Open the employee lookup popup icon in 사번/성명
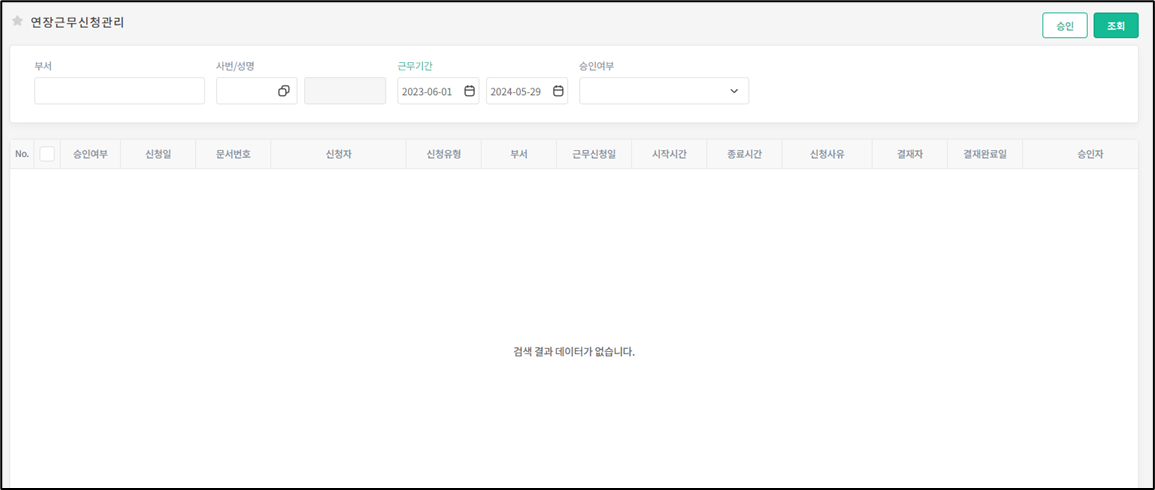Viewport: 1155px width, 490px height. [x=284, y=91]
